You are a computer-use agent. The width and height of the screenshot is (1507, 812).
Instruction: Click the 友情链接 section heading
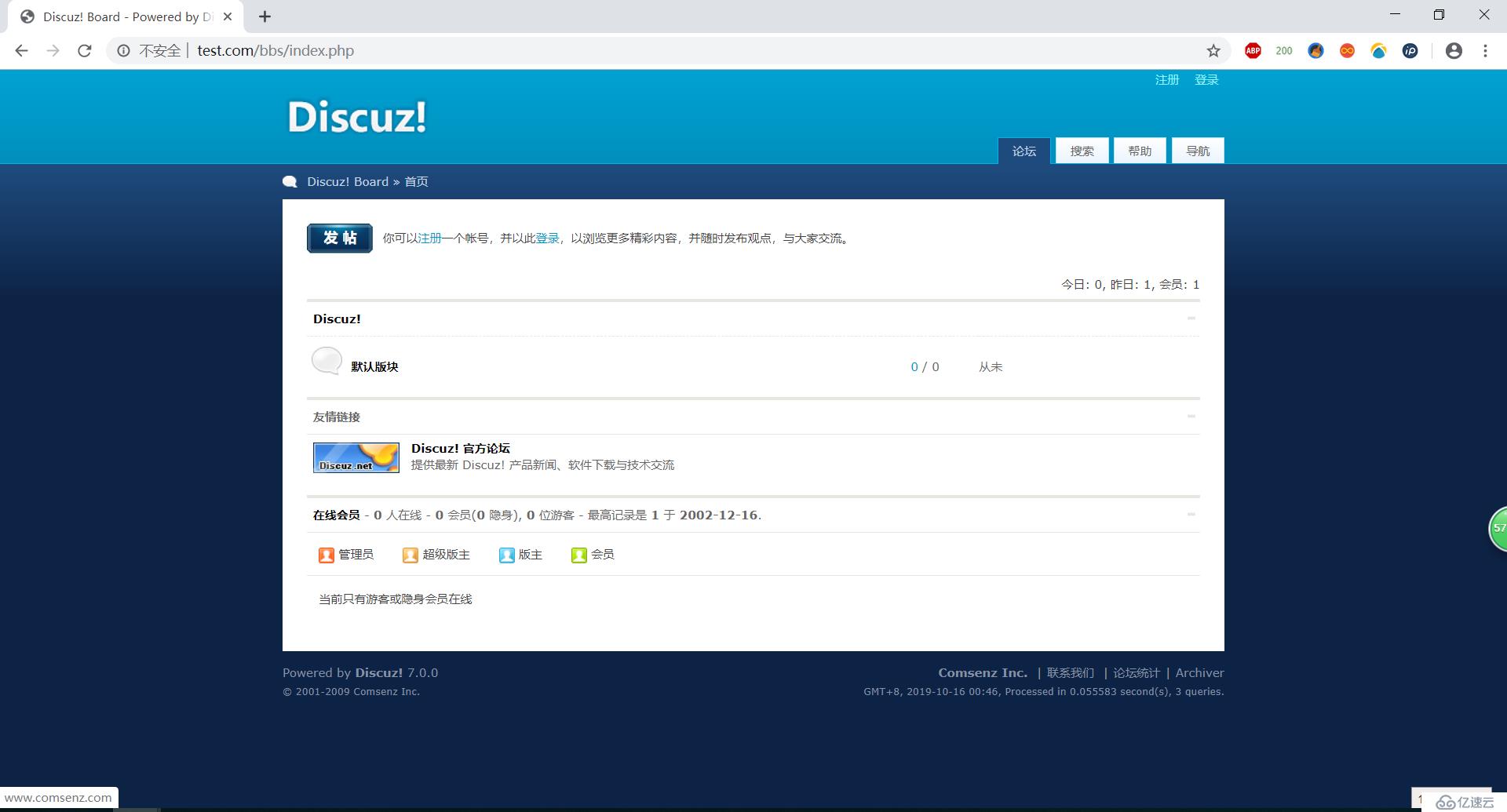[x=337, y=417]
